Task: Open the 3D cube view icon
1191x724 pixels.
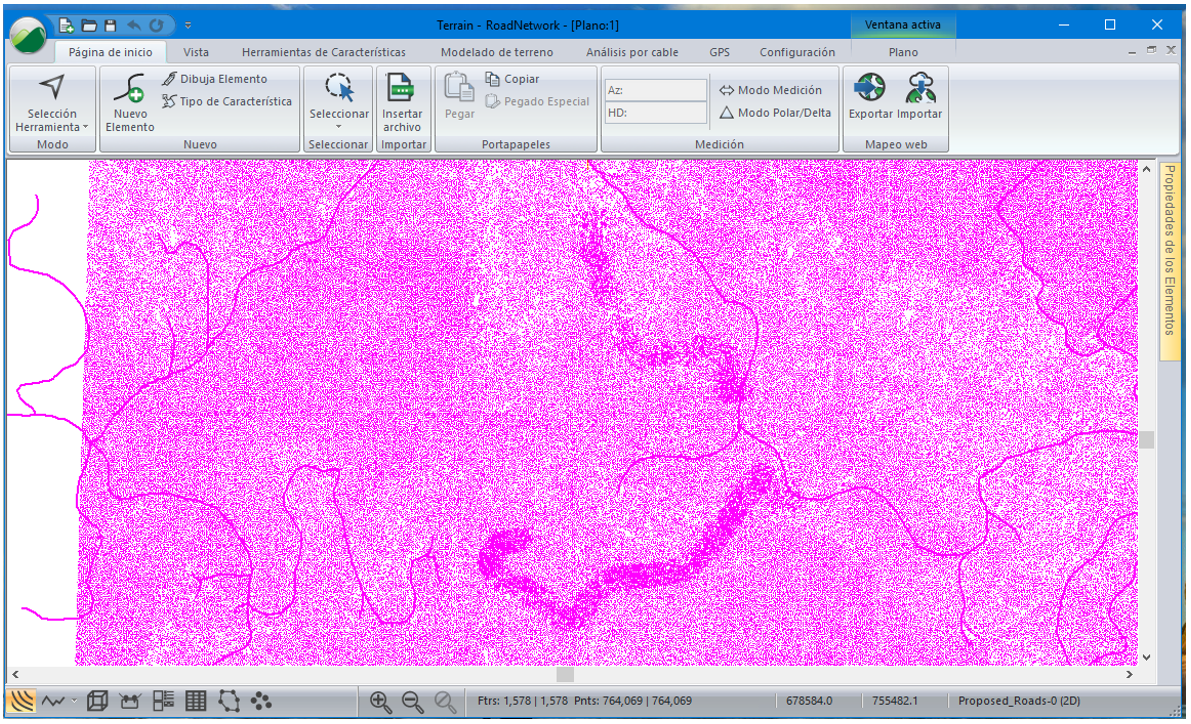Action: tap(98, 702)
